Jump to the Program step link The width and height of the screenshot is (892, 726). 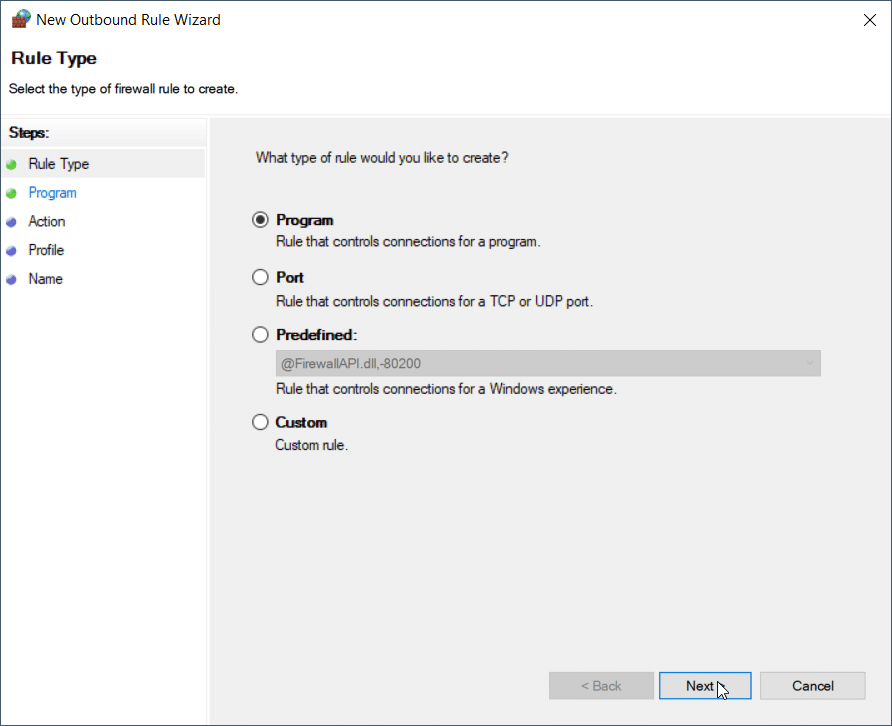coord(52,193)
